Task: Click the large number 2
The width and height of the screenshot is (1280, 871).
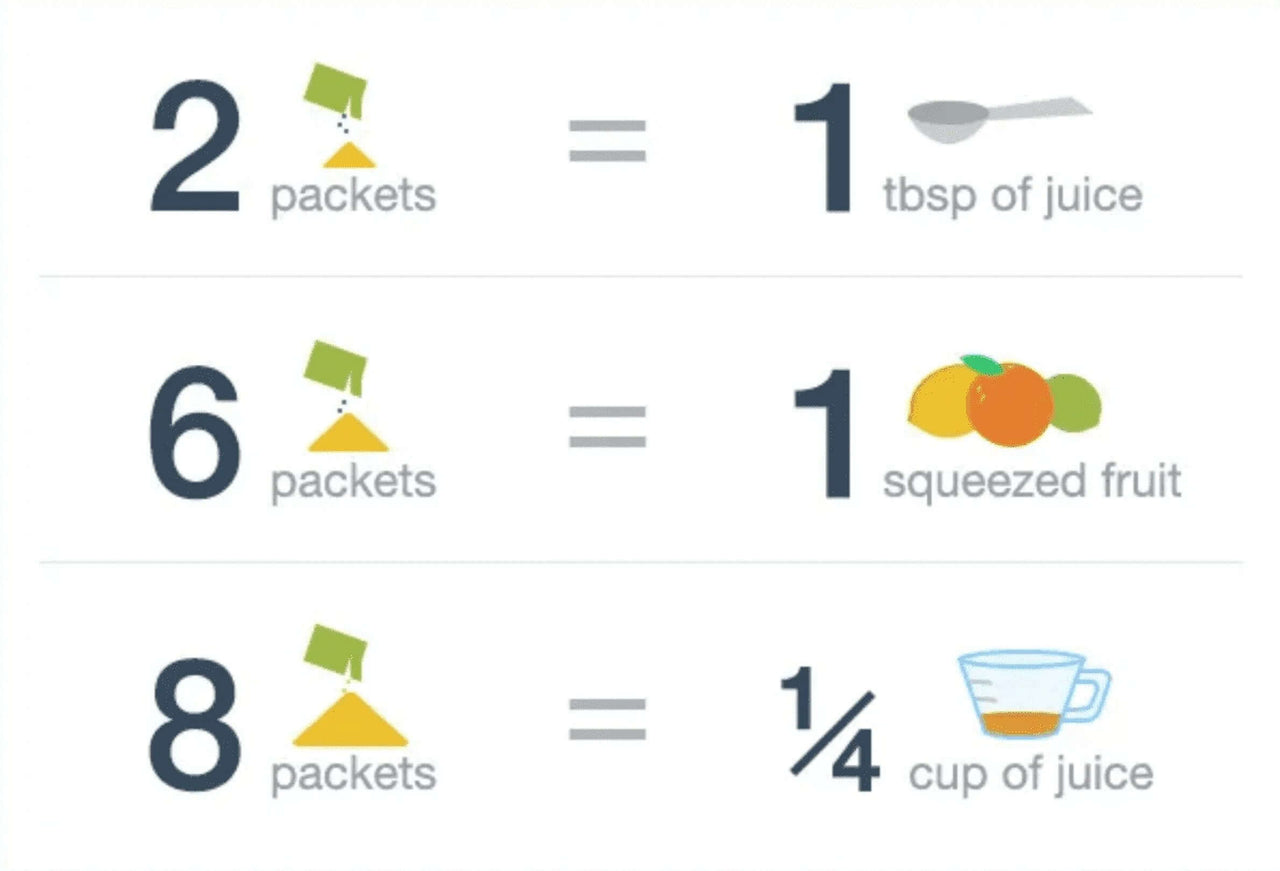Action: pos(195,150)
